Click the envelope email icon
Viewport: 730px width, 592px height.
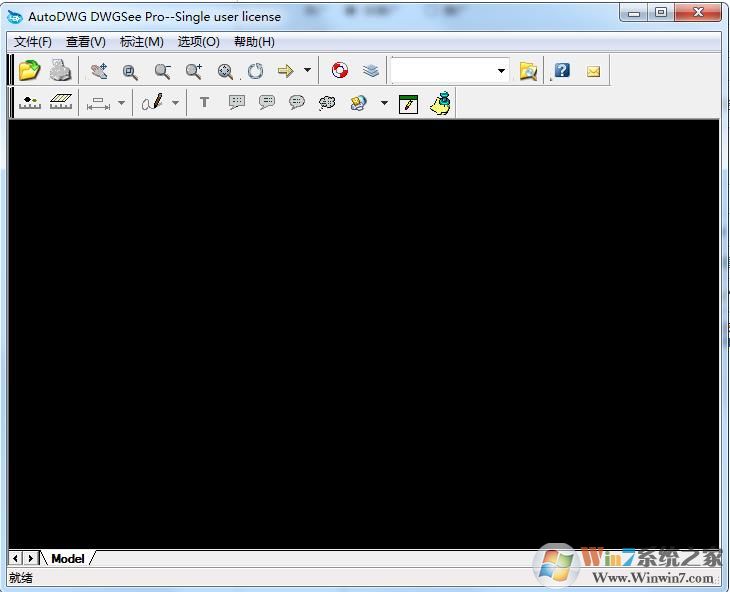pos(593,71)
